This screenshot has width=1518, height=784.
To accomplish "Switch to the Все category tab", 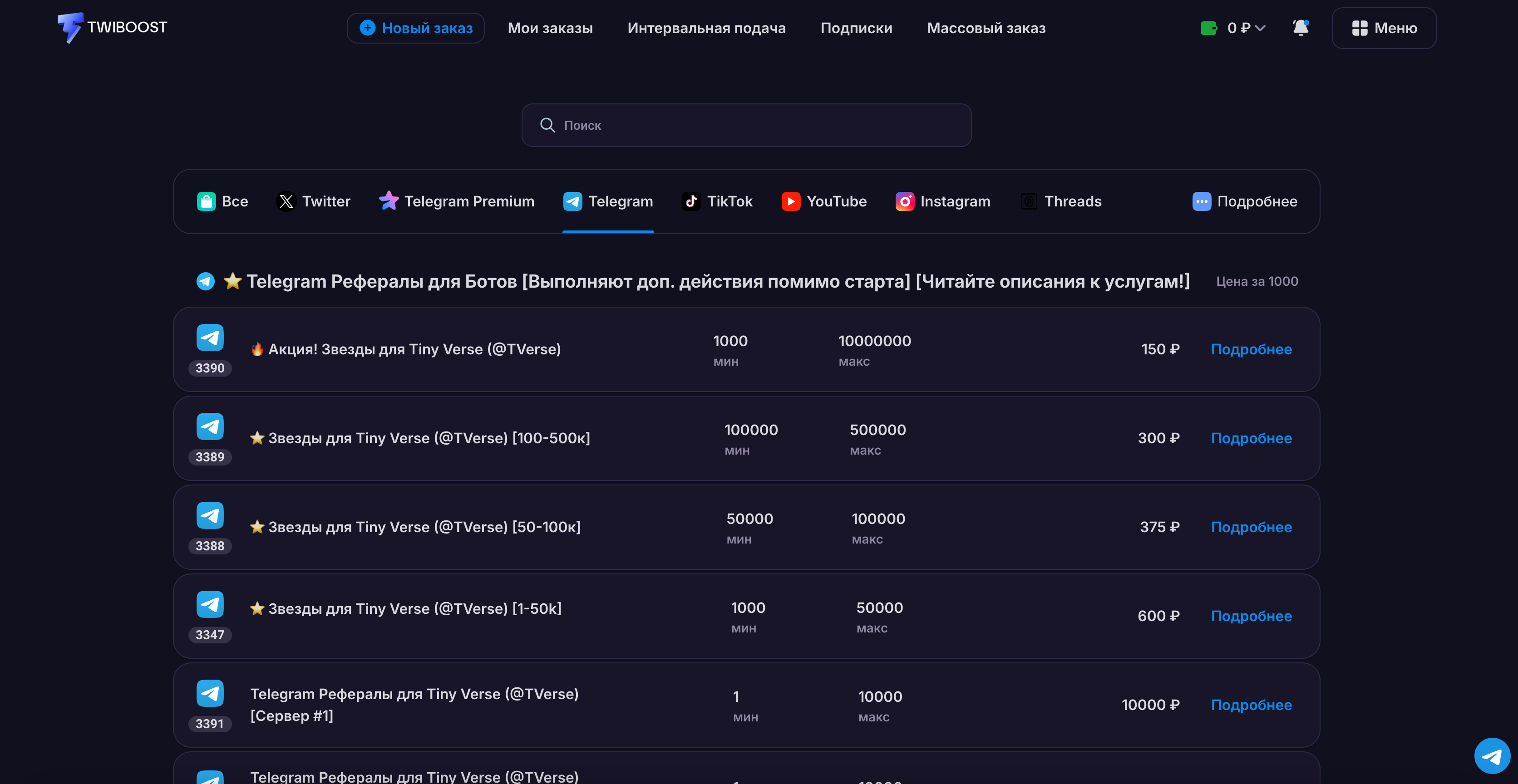I will pyautogui.click(x=222, y=201).
